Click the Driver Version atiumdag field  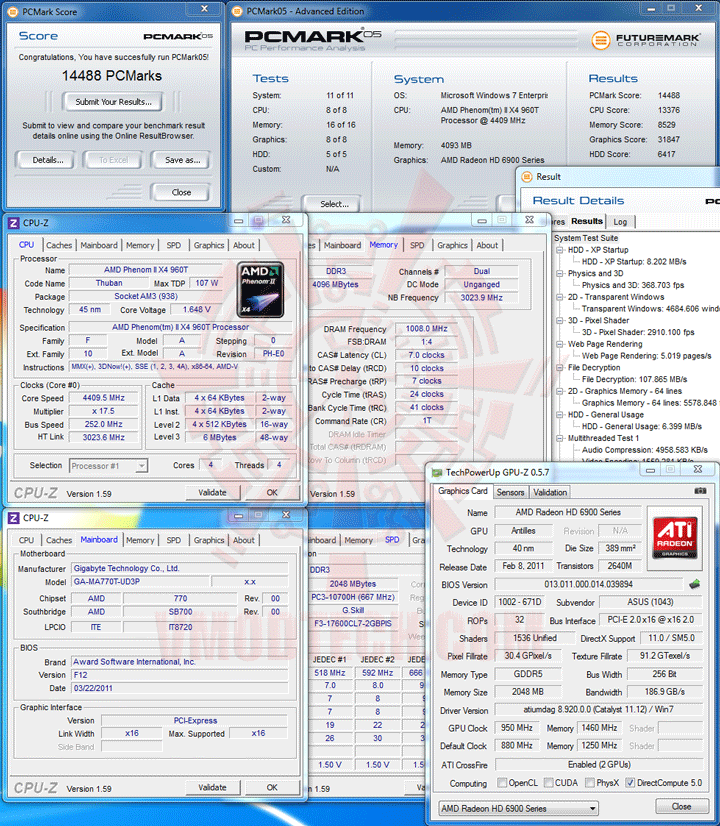(599, 710)
